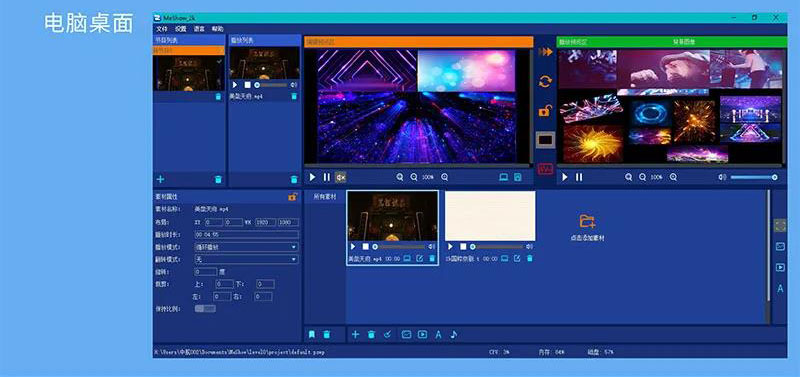Toggle the keep aspect ratio switch

click(x=205, y=309)
